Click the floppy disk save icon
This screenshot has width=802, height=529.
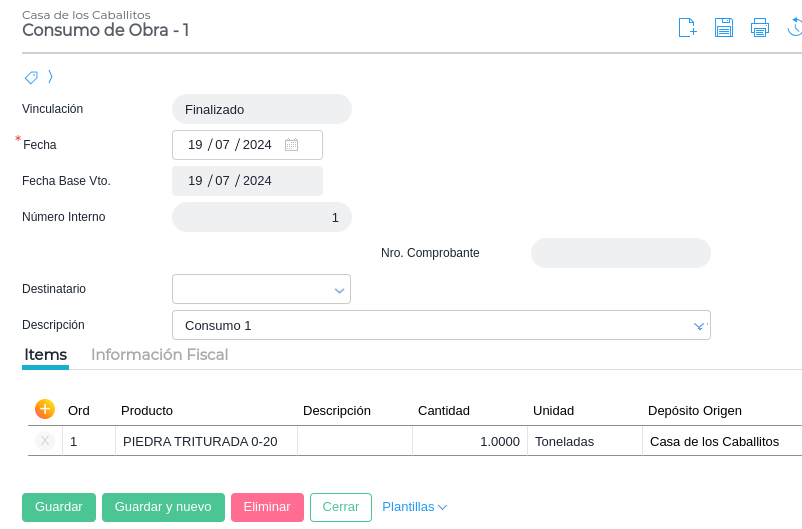(724, 28)
